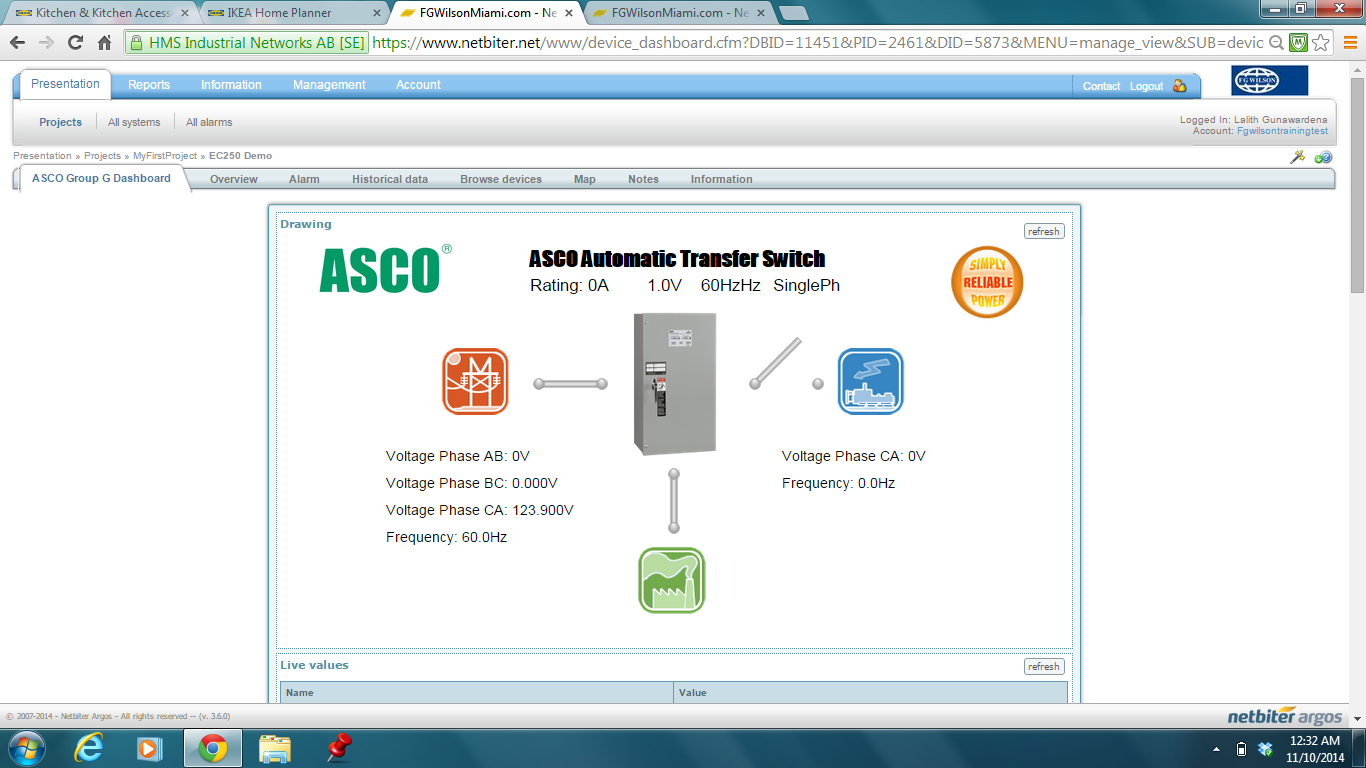Click the Fgwilsontrainingtest account link
Image resolution: width=1366 pixels, height=768 pixels.
pyautogui.click(x=1282, y=131)
